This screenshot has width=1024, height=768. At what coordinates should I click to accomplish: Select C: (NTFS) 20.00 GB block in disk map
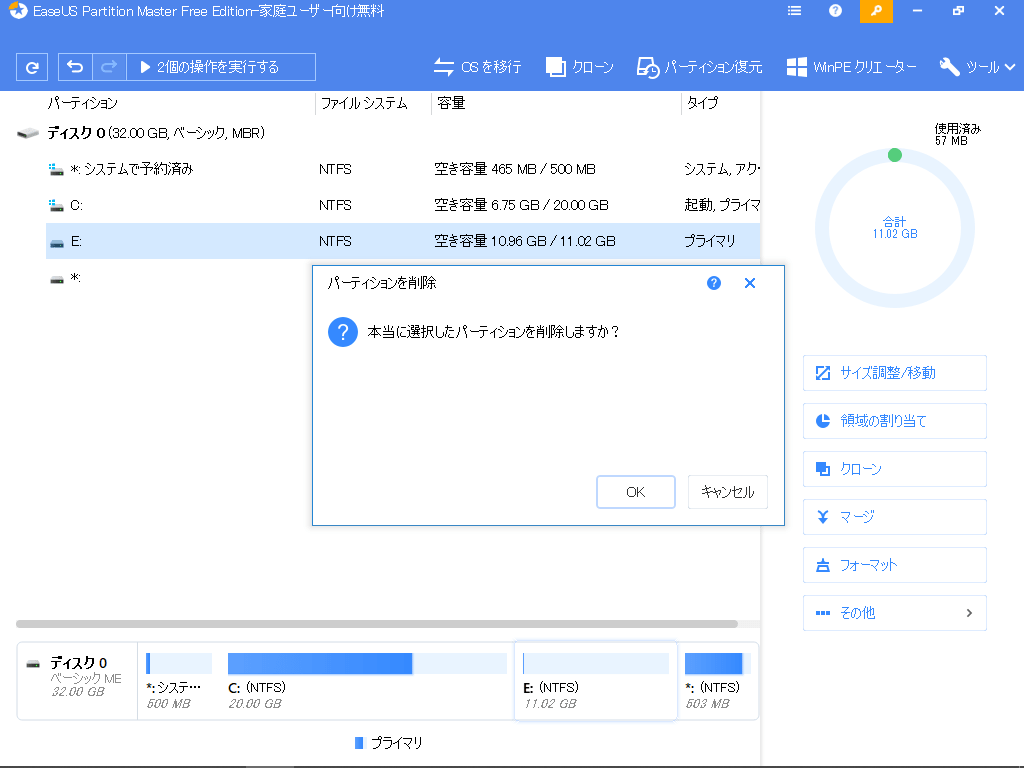tap(367, 680)
